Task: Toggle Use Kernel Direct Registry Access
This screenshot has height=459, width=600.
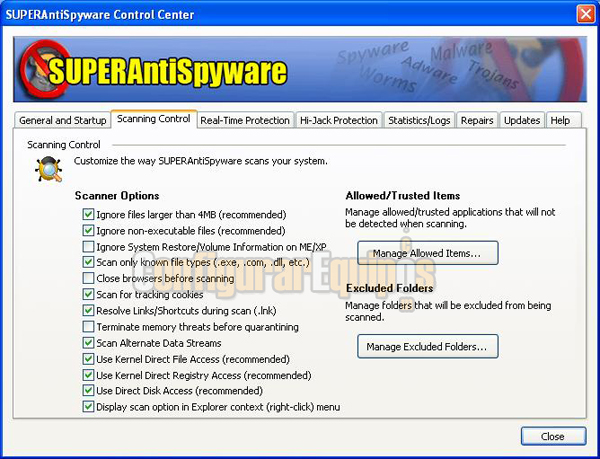Action: (x=88, y=375)
